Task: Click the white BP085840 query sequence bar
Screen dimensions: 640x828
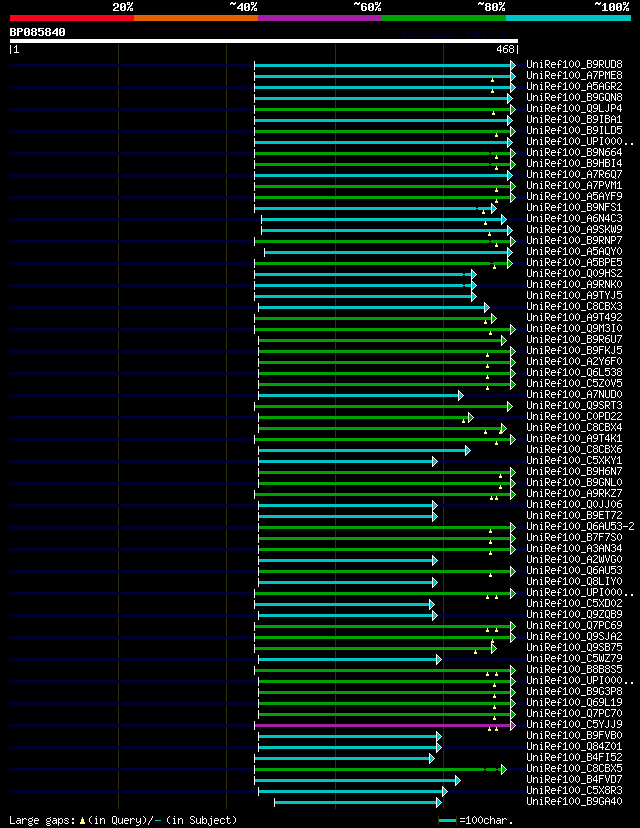Action: [x=264, y=41]
